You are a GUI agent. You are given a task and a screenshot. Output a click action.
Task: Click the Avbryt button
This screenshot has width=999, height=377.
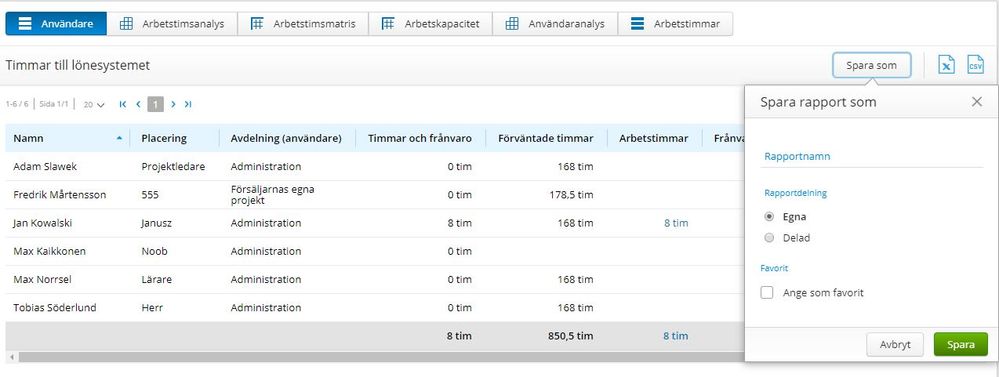895,345
